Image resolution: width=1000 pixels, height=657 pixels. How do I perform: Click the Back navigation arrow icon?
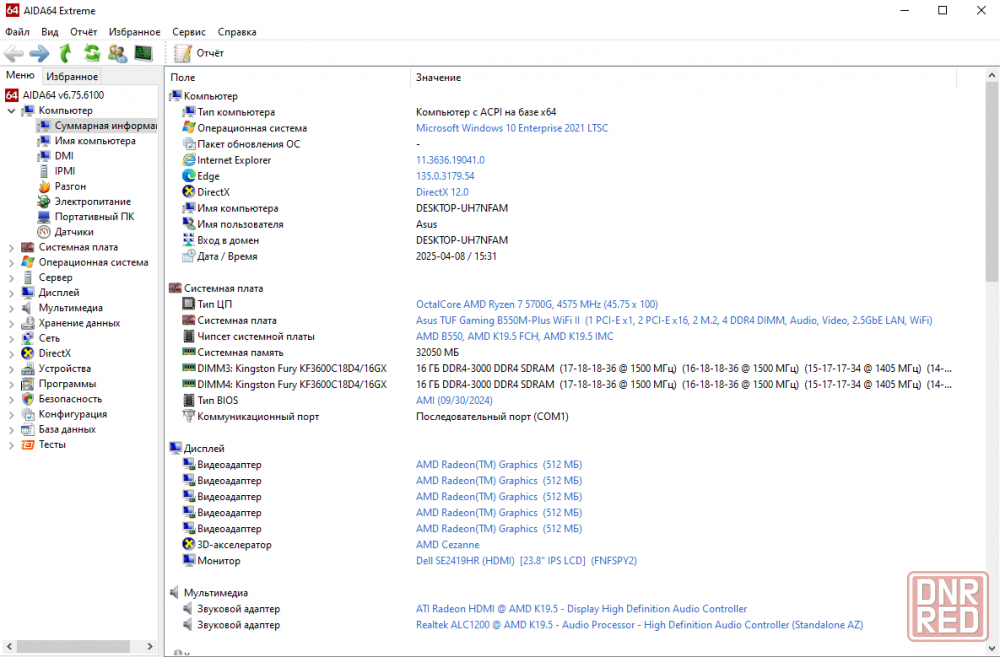click(14, 54)
